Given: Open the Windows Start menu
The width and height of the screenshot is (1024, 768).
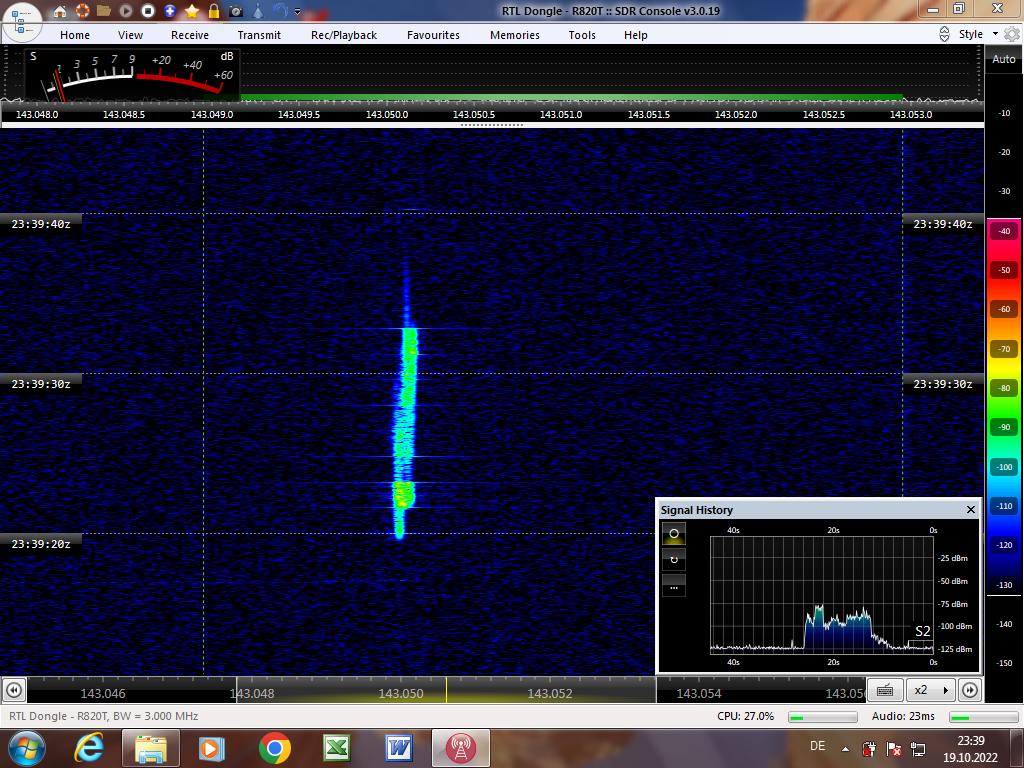Looking at the screenshot, I should [x=25, y=748].
